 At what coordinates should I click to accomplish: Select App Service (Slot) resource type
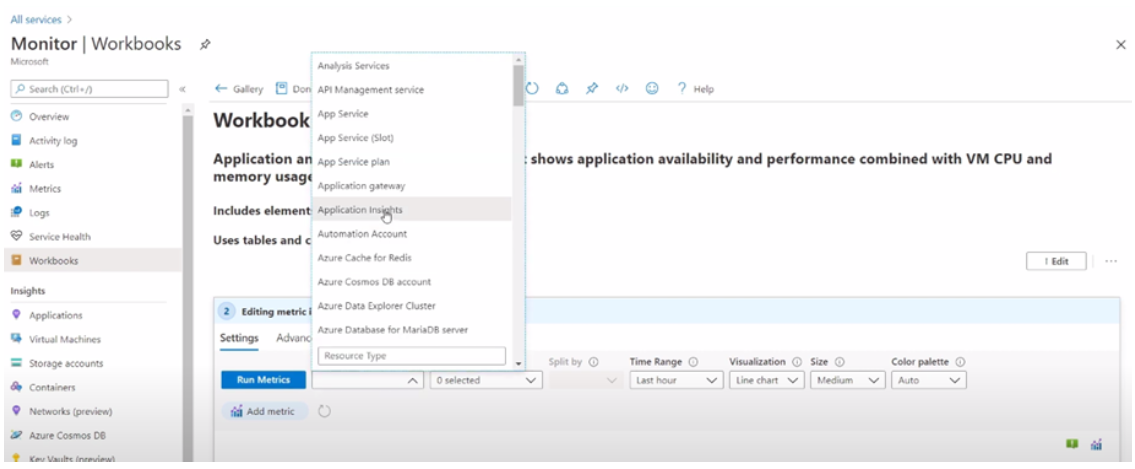411,138
